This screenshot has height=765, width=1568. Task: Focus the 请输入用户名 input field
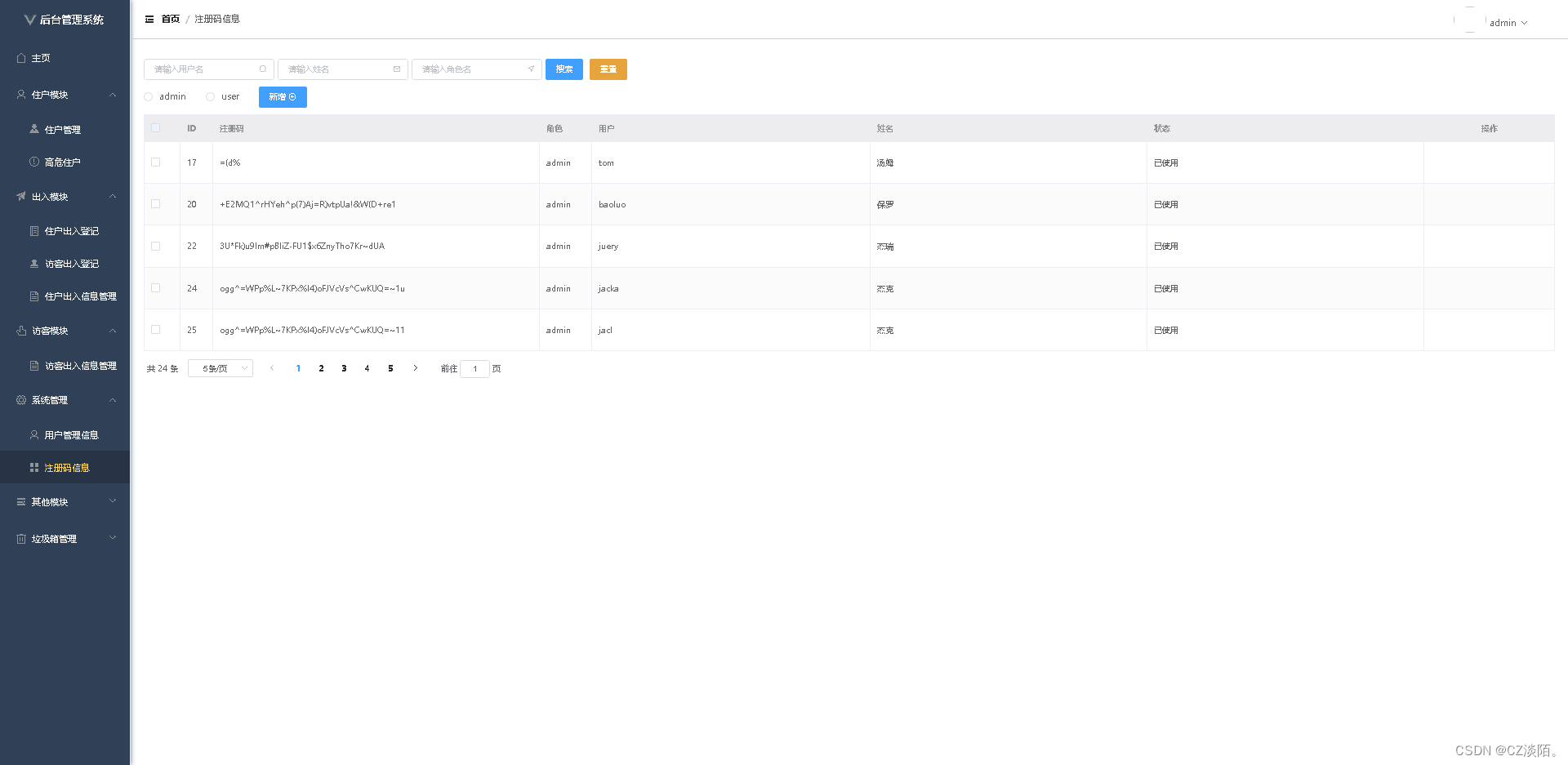coord(209,69)
